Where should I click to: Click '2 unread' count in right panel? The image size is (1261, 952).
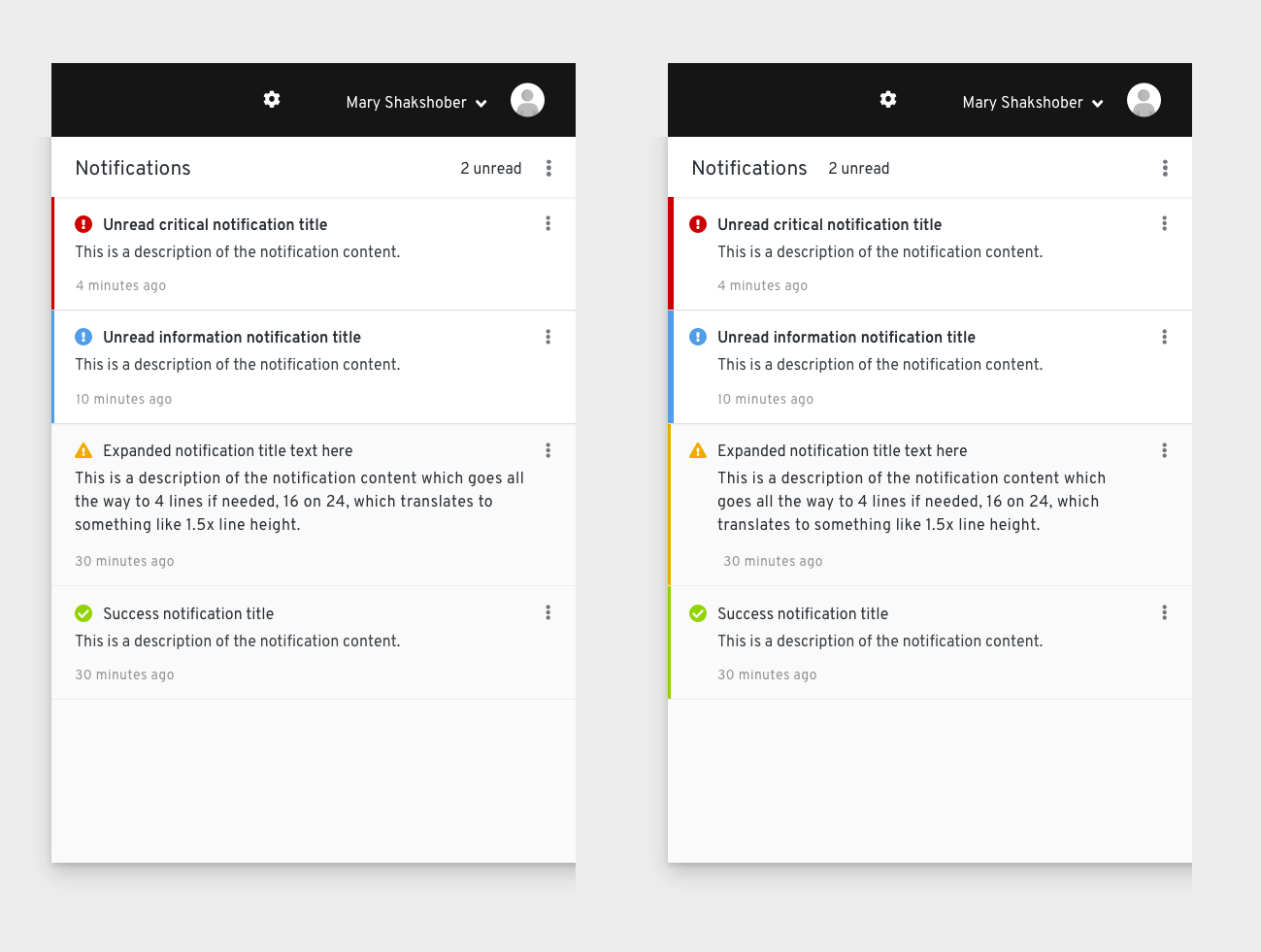pos(859,168)
